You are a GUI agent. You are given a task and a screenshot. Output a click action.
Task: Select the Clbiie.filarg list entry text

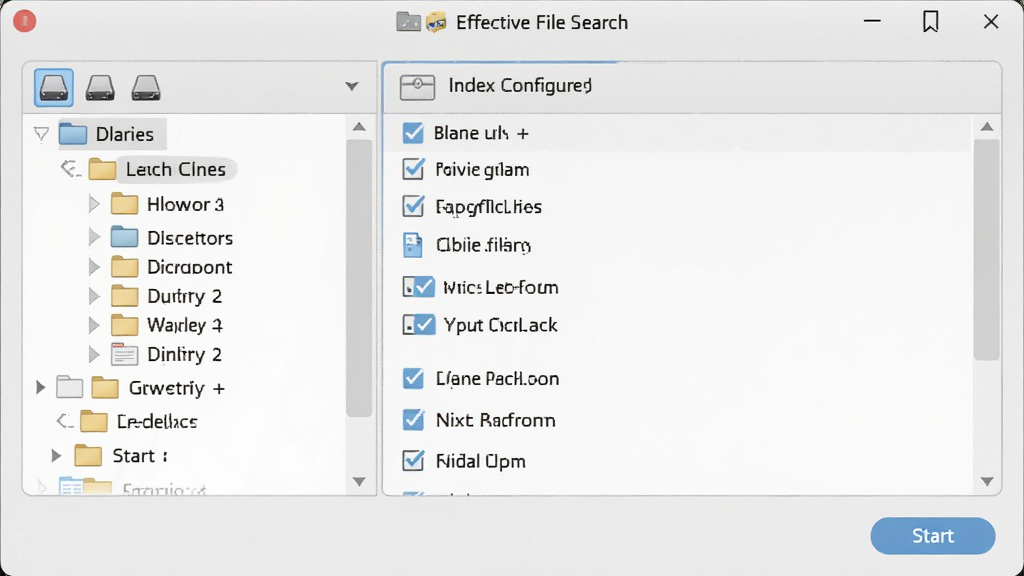[483, 246]
